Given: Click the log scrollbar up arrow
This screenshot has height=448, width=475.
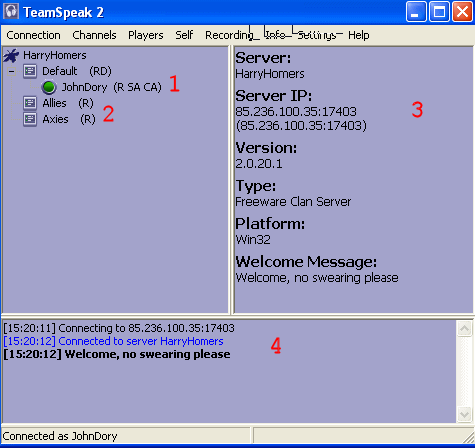Looking at the screenshot, I should coord(464,329).
